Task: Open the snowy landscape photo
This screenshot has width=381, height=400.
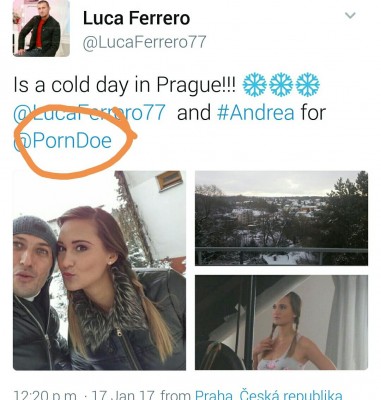Action: coord(281,218)
